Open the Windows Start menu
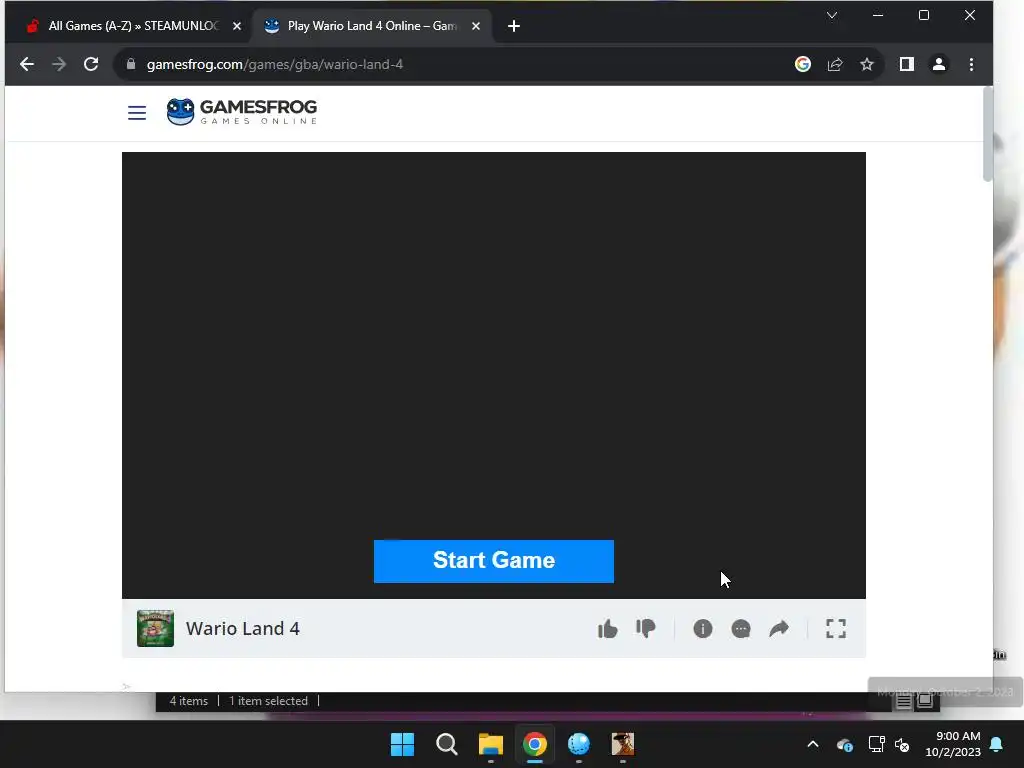This screenshot has width=1024, height=768. 402,744
